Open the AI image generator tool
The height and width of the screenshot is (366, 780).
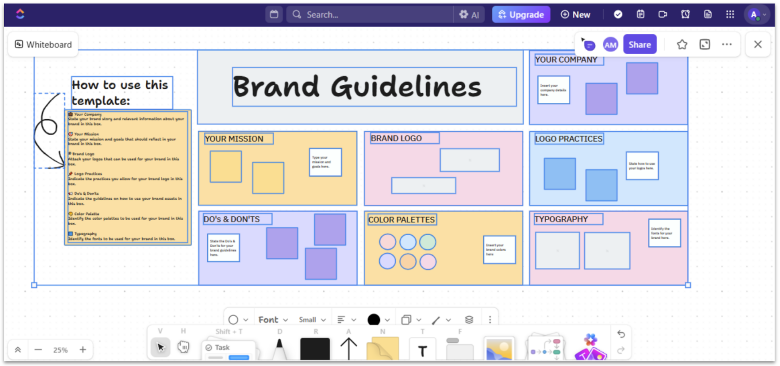pyautogui.click(x=590, y=347)
